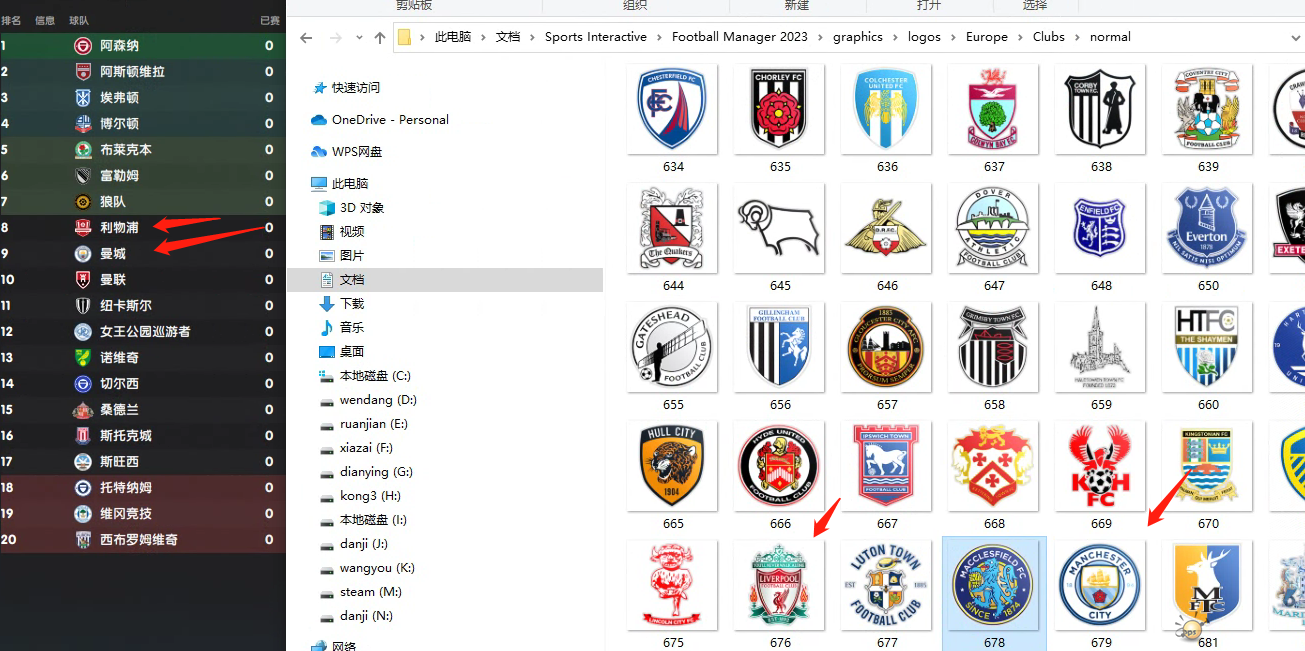Screen dimensions: 1305x651
Task: Open OneDrive - Personal in navigation pane
Action: click(x=390, y=120)
